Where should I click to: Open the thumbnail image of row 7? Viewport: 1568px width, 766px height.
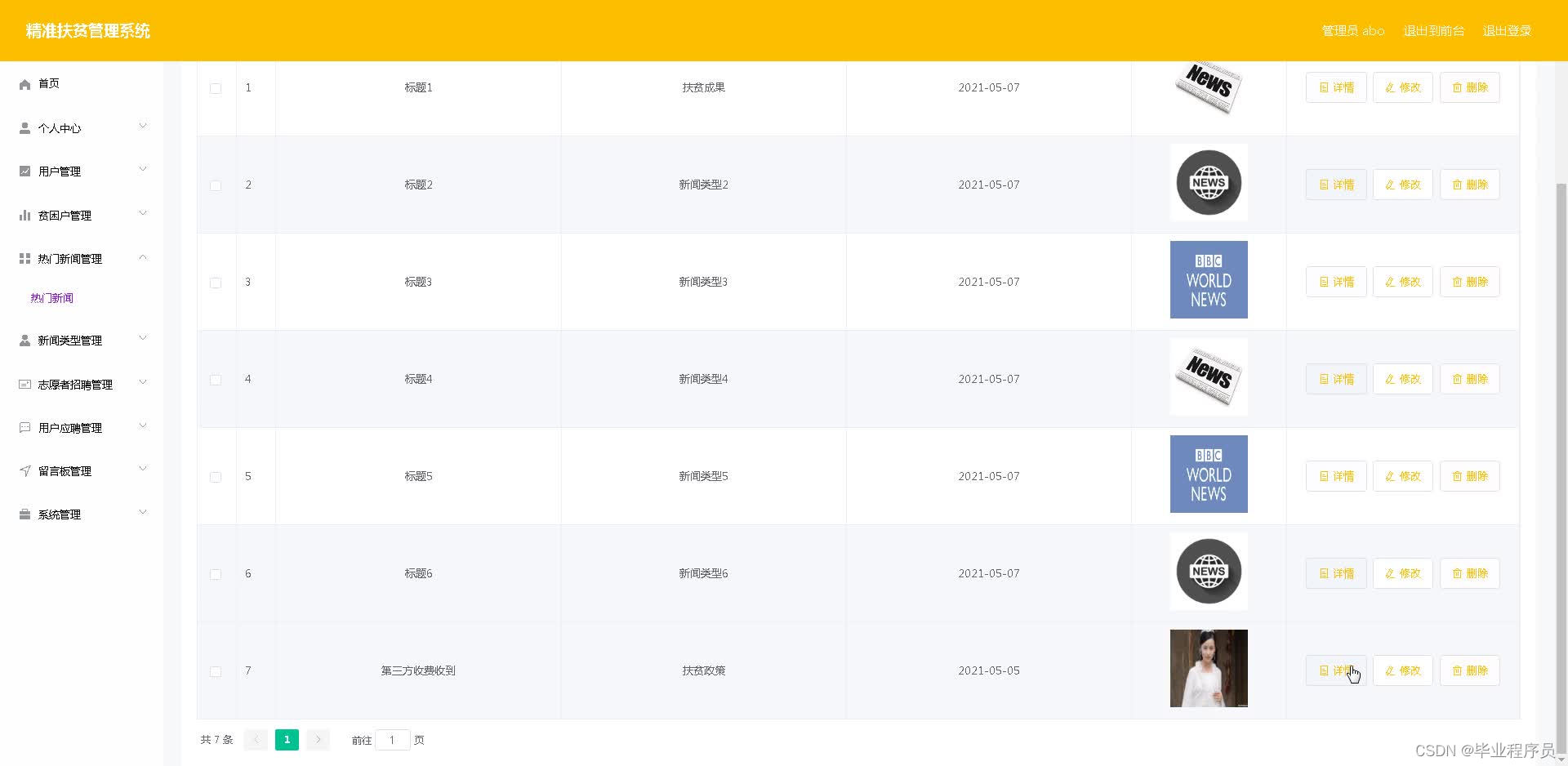click(x=1209, y=668)
